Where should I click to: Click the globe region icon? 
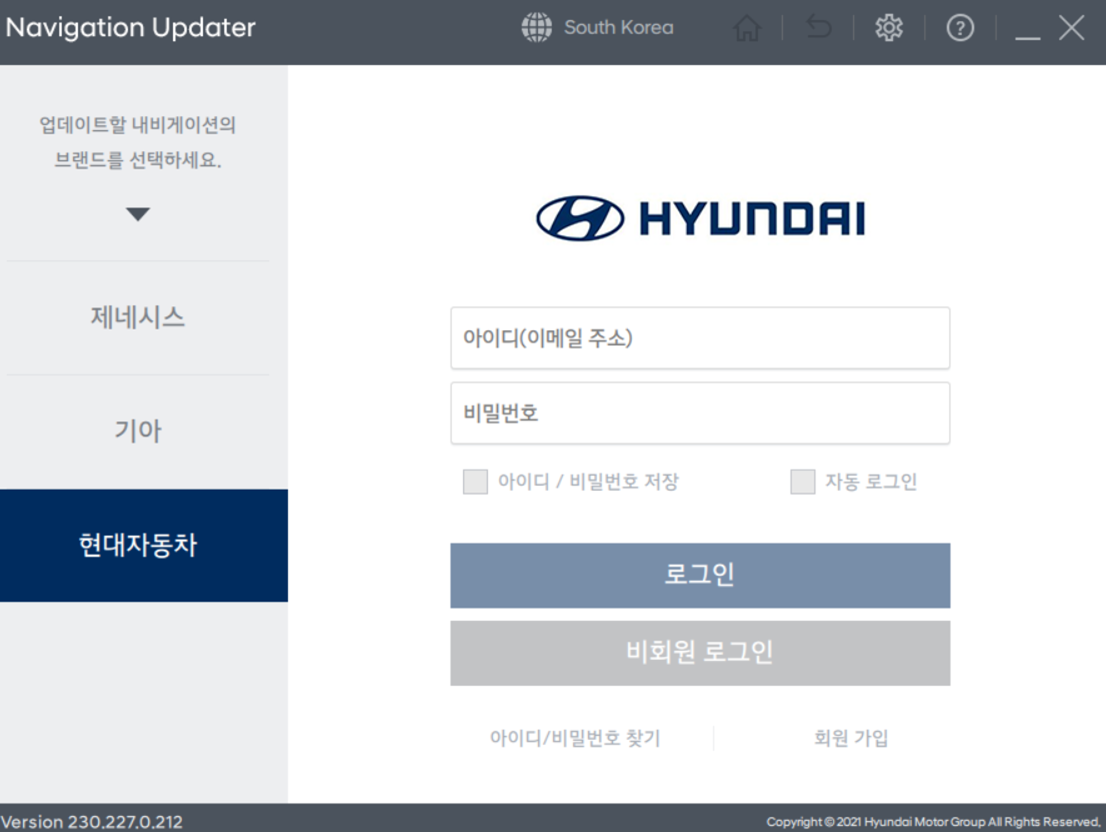tap(536, 27)
